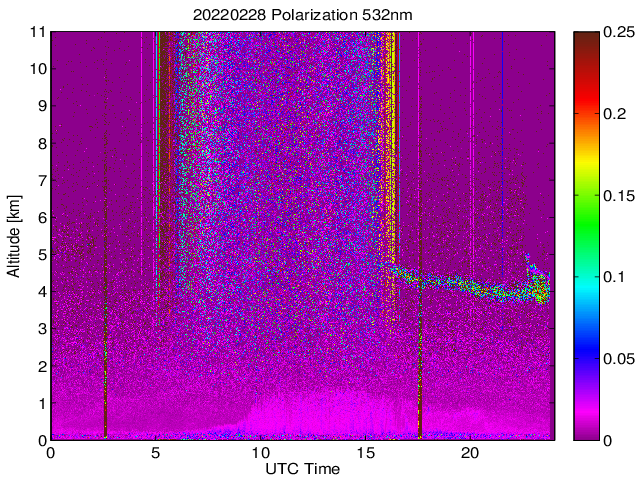Click the colorbar tick label 0.25

click(619, 32)
